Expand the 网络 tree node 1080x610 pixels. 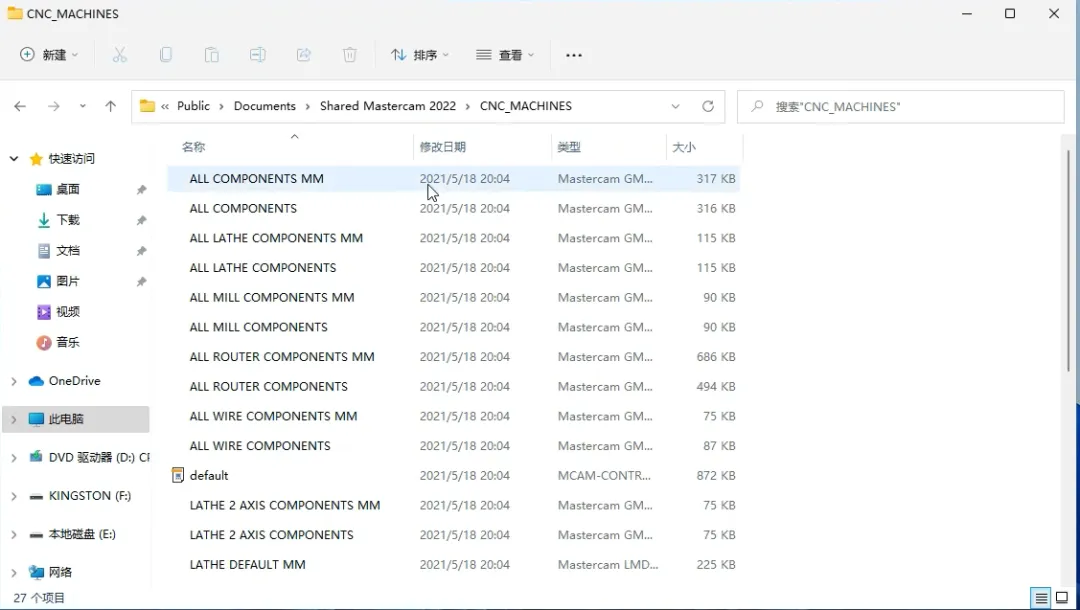click(14, 572)
